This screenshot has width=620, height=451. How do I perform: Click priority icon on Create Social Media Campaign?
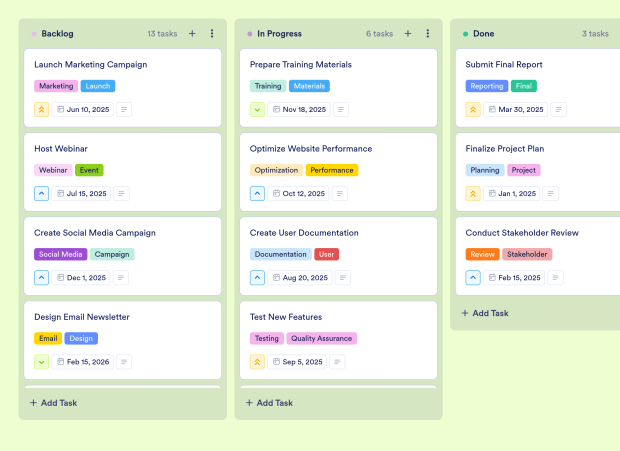point(42,278)
